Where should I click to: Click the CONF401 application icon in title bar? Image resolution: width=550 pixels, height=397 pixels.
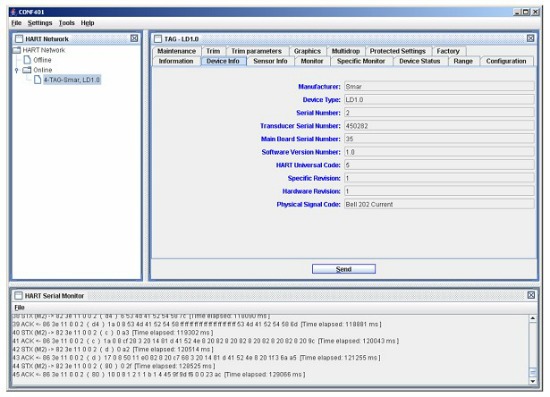(x=13, y=12)
